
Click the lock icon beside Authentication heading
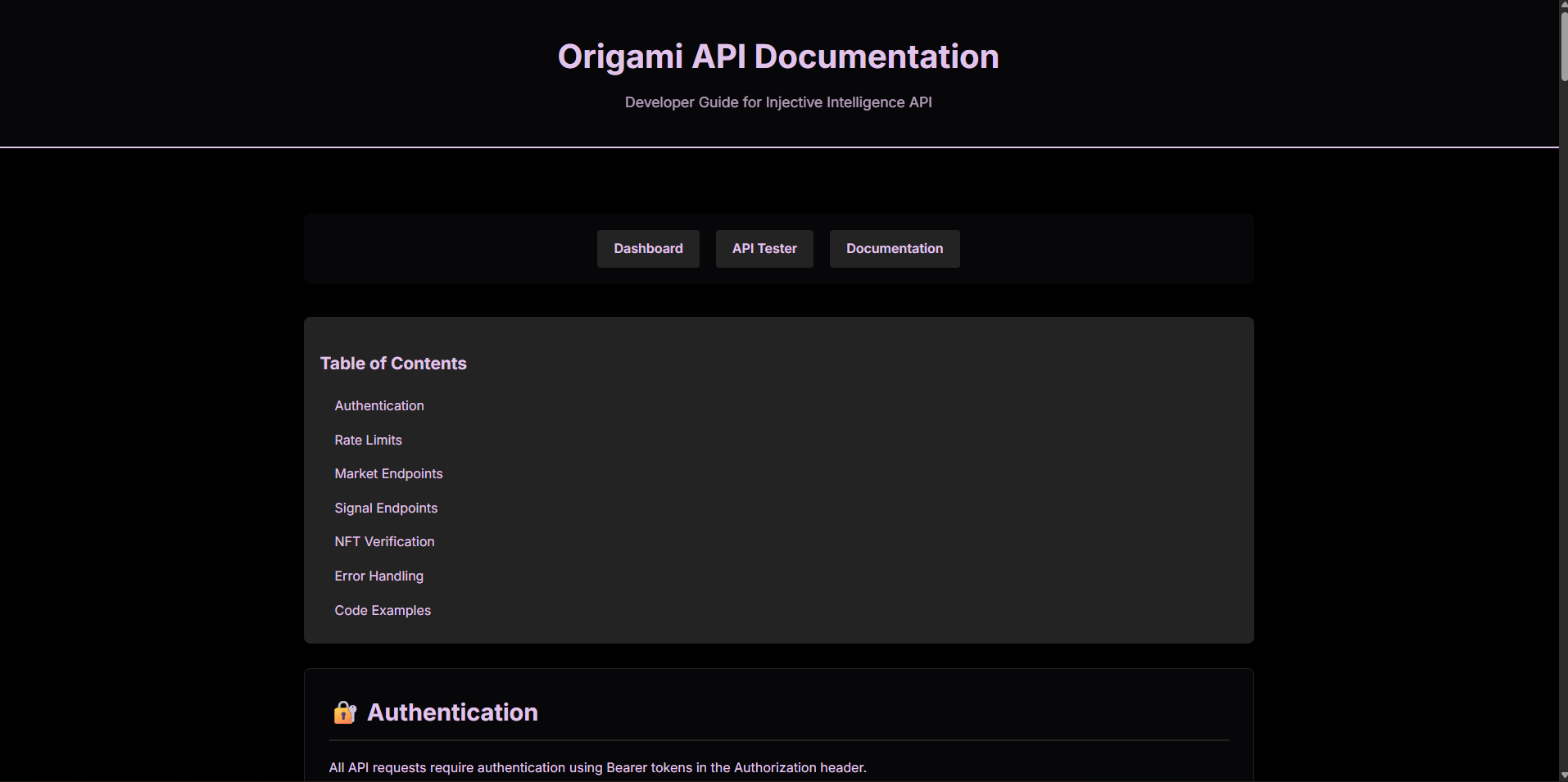pos(345,713)
